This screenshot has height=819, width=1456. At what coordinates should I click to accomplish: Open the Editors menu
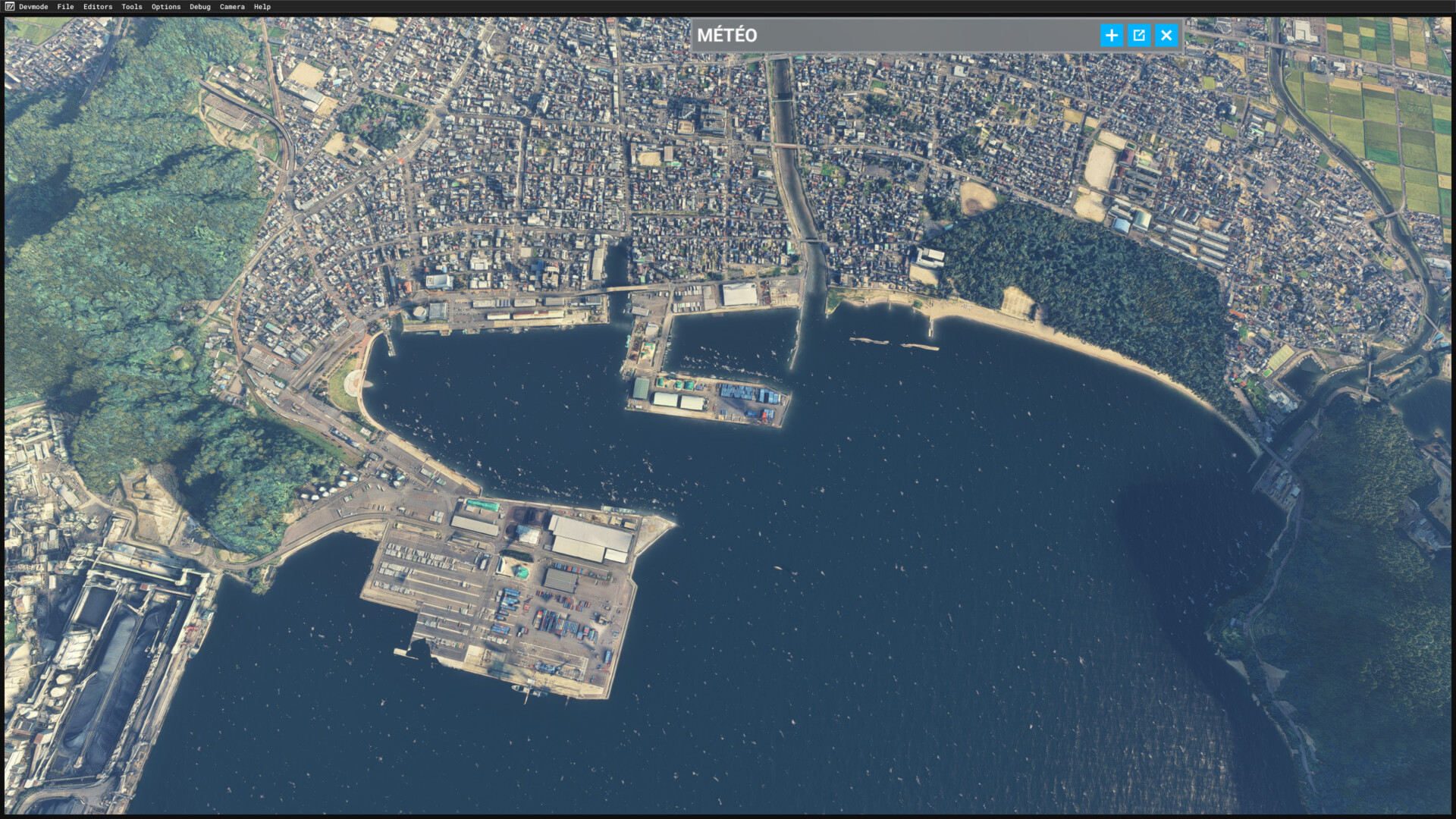tap(98, 7)
